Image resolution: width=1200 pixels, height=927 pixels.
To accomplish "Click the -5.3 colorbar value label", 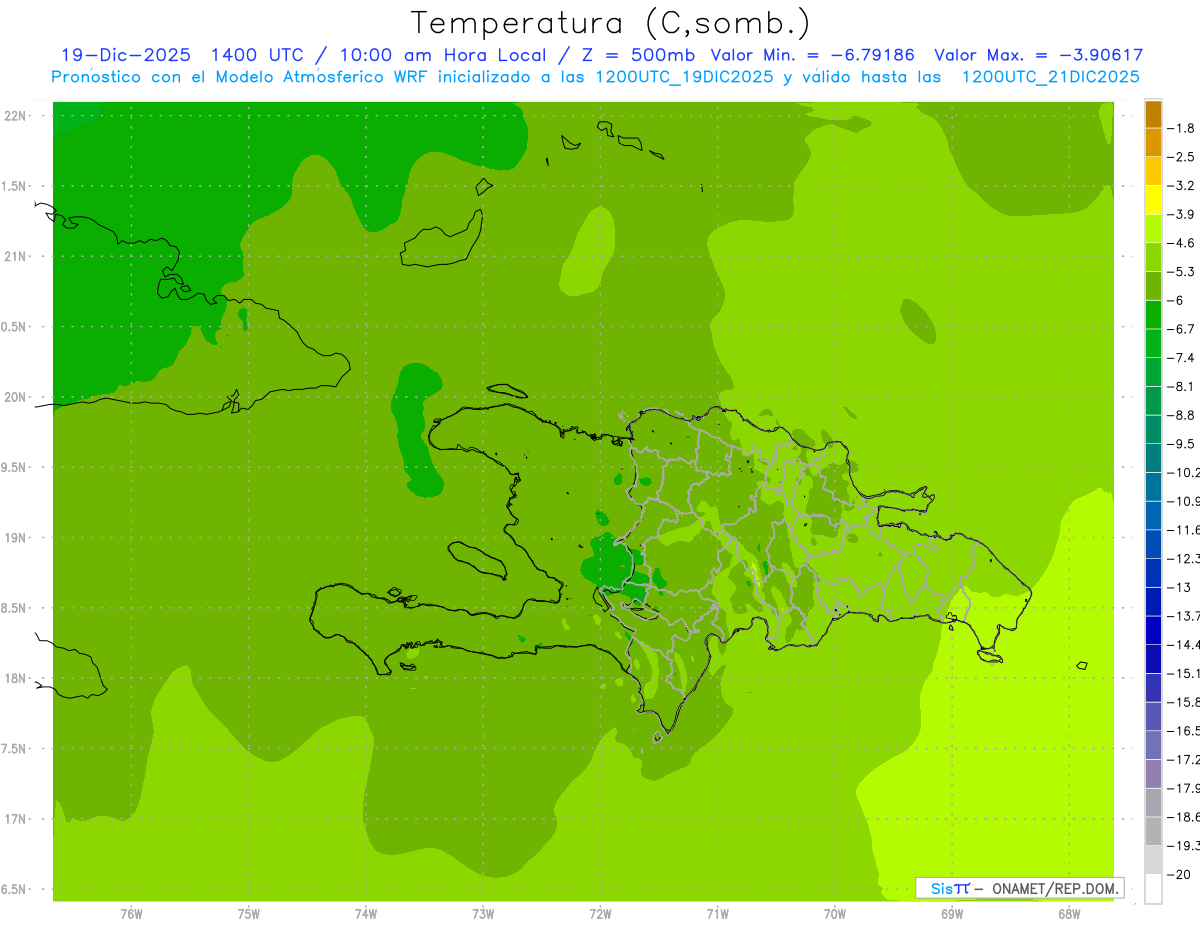I will pos(1182,272).
